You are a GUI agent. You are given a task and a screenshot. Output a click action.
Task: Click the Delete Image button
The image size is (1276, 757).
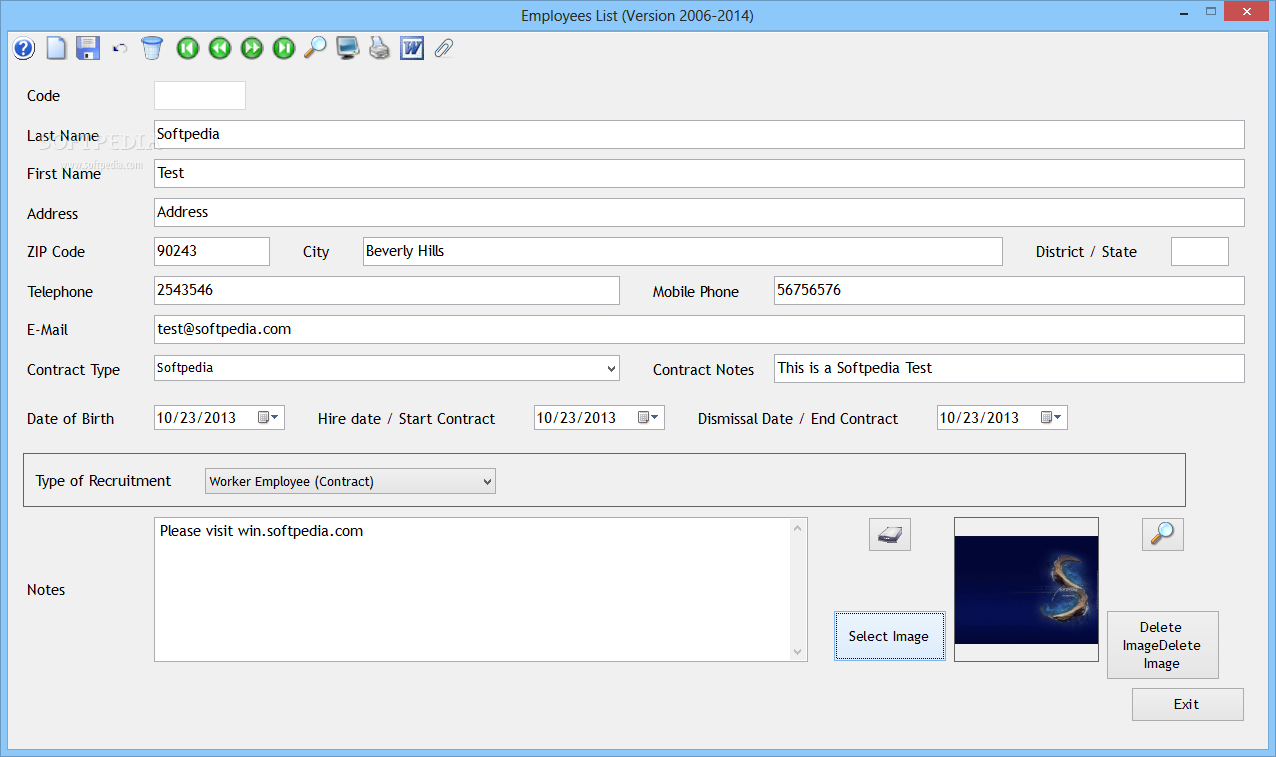[1162, 645]
